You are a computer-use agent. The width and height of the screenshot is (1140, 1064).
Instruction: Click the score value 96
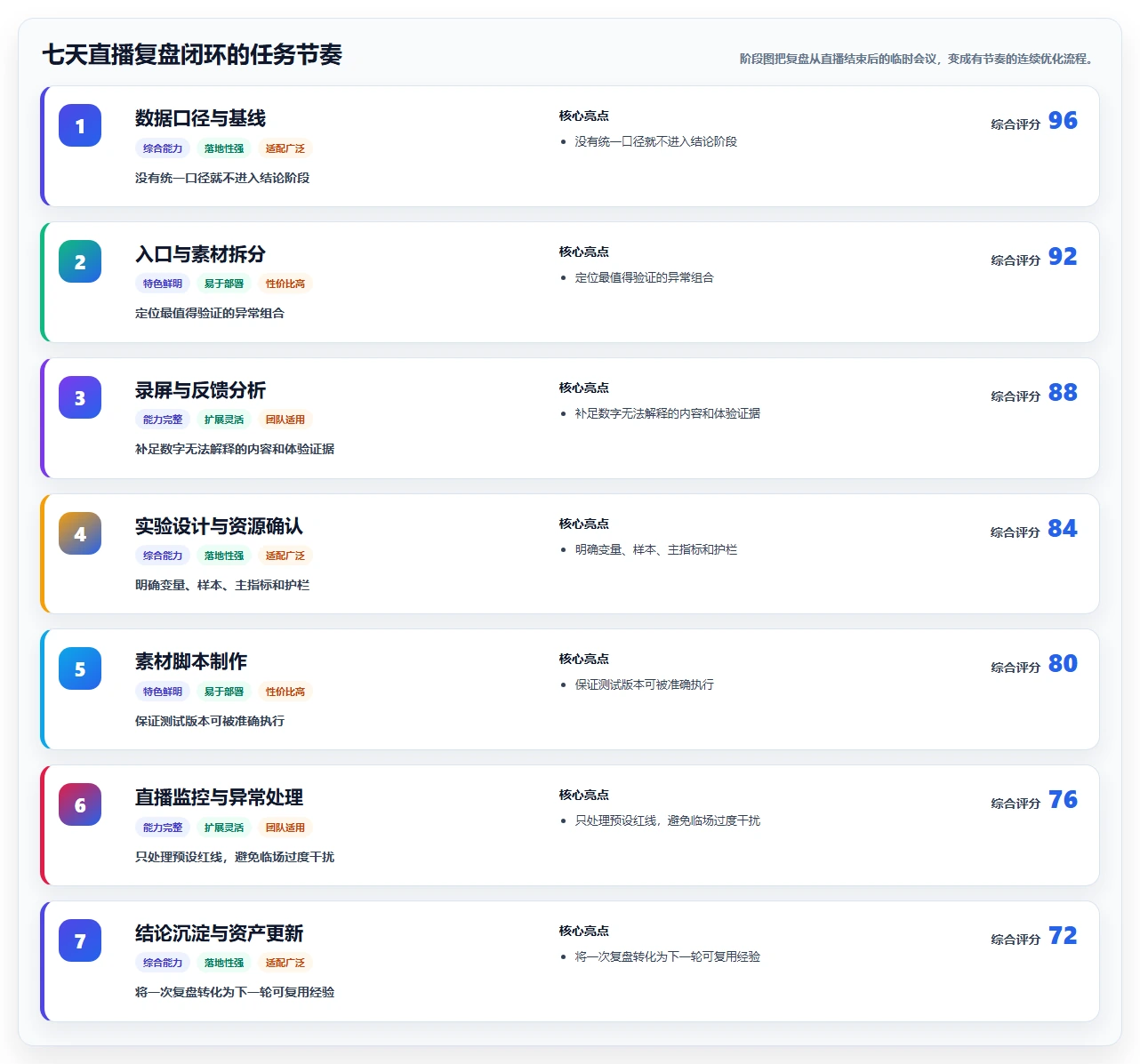click(x=1063, y=120)
